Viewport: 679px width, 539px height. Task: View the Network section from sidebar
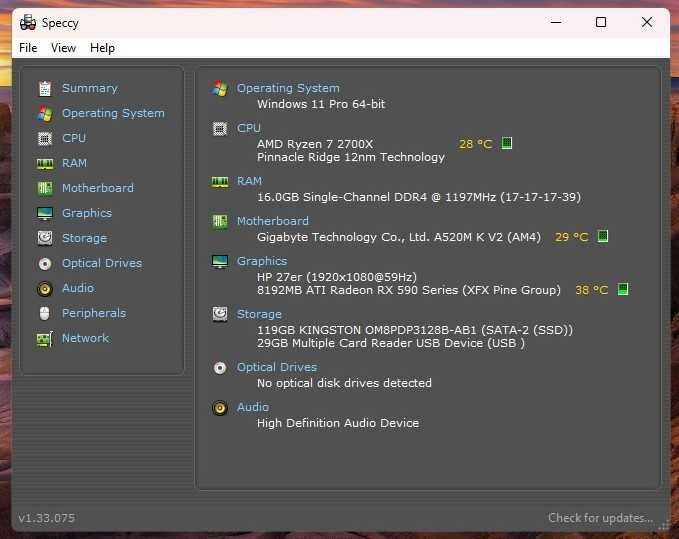[85, 339]
